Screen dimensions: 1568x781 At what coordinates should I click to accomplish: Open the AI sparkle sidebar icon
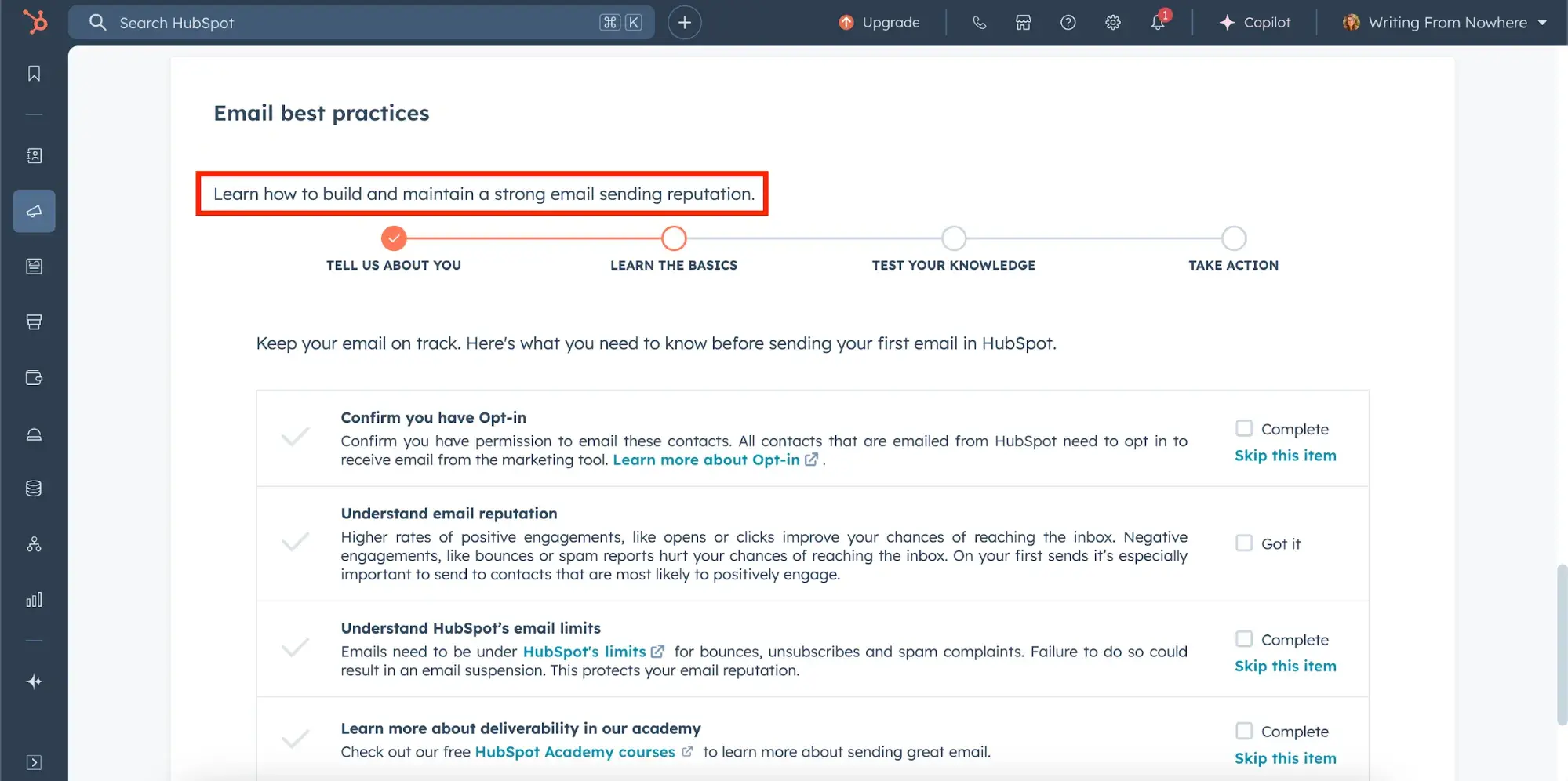[34, 681]
